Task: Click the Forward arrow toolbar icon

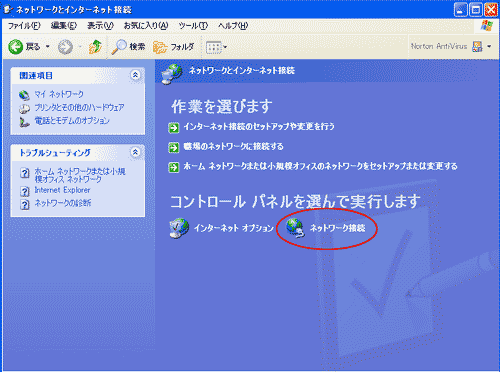Action: [x=65, y=47]
